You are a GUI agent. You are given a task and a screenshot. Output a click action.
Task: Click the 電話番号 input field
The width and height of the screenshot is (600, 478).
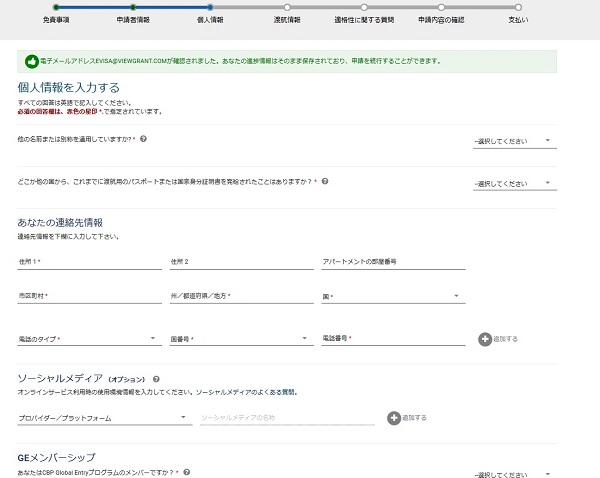[x=393, y=339]
